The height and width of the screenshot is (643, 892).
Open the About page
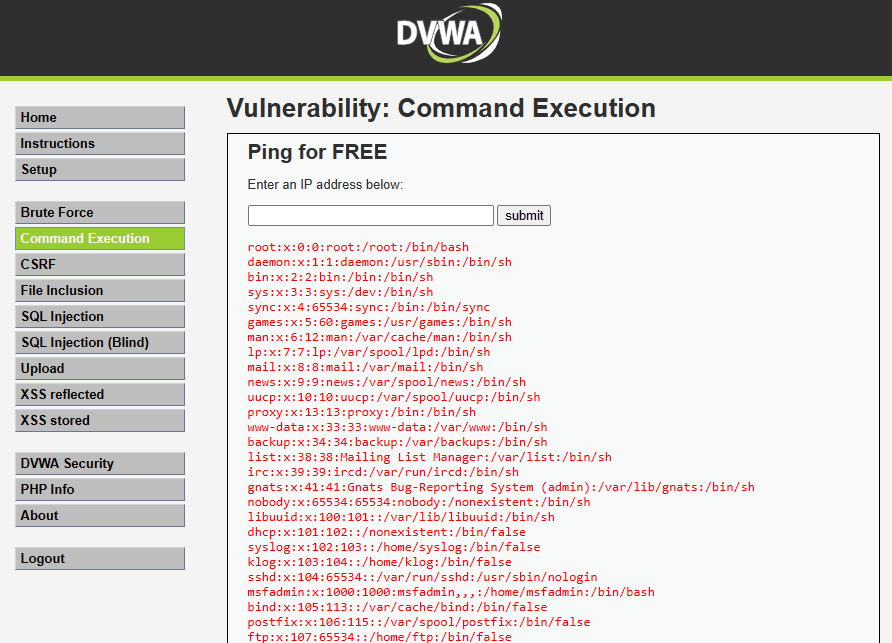(100, 516)
